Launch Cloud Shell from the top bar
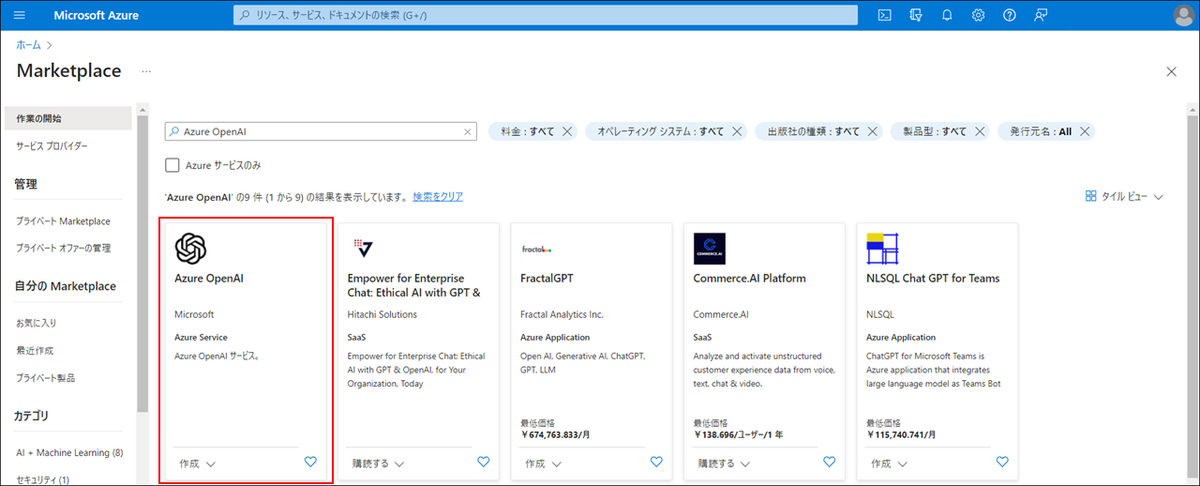The width and height of the screenshot is (1200, 486). 884,15
